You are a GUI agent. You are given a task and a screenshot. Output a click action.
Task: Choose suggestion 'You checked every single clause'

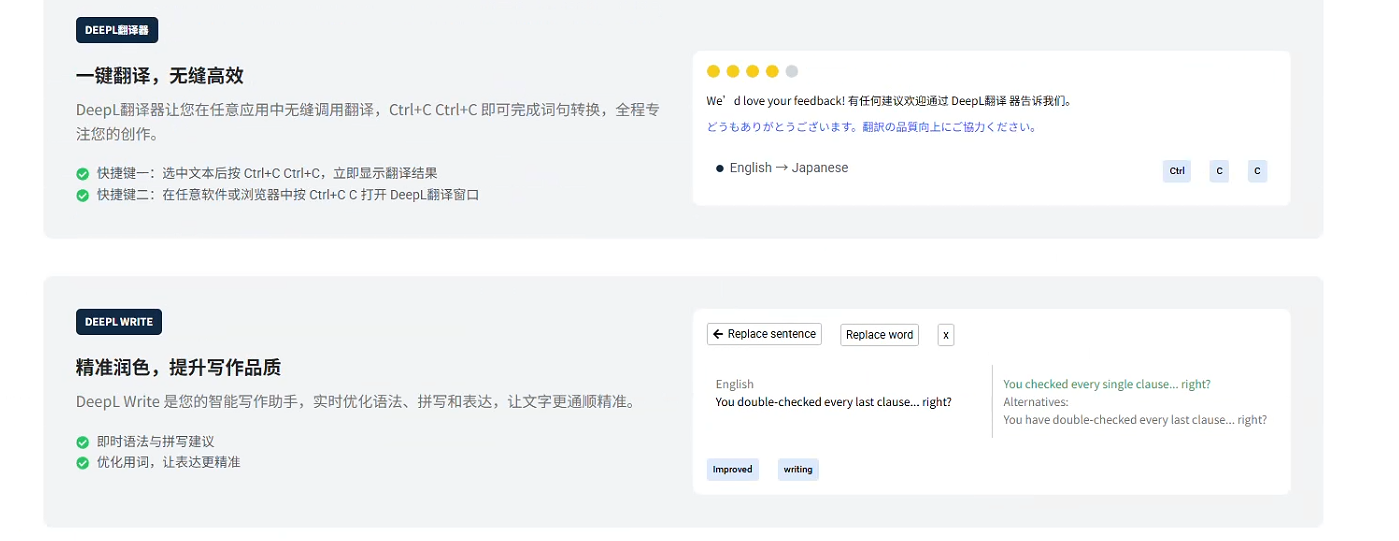[1107, 384]
